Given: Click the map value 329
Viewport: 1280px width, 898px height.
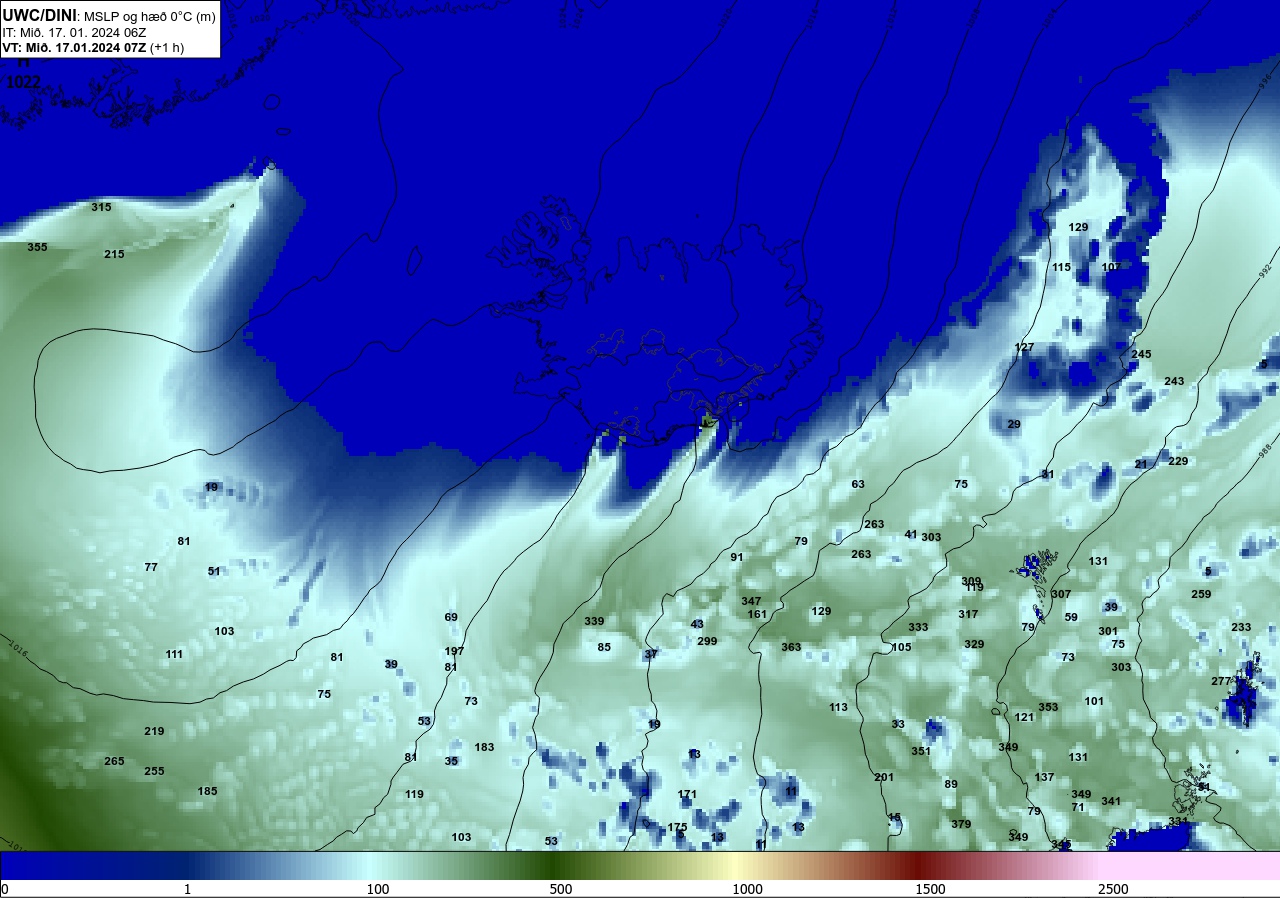Looking at the screenshot, I should (974, 644).
